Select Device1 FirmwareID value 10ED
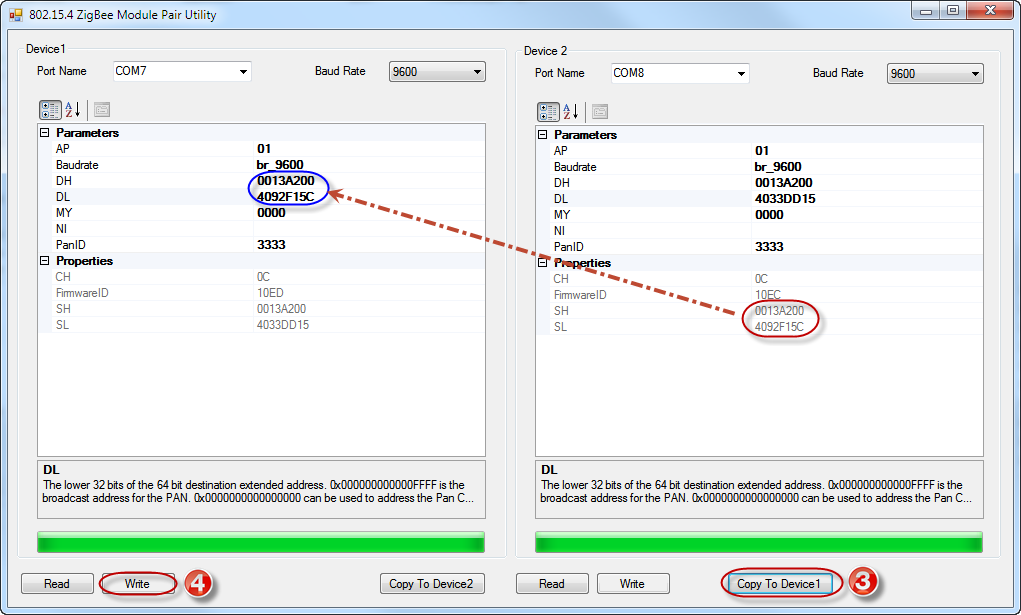 [270, 293]
